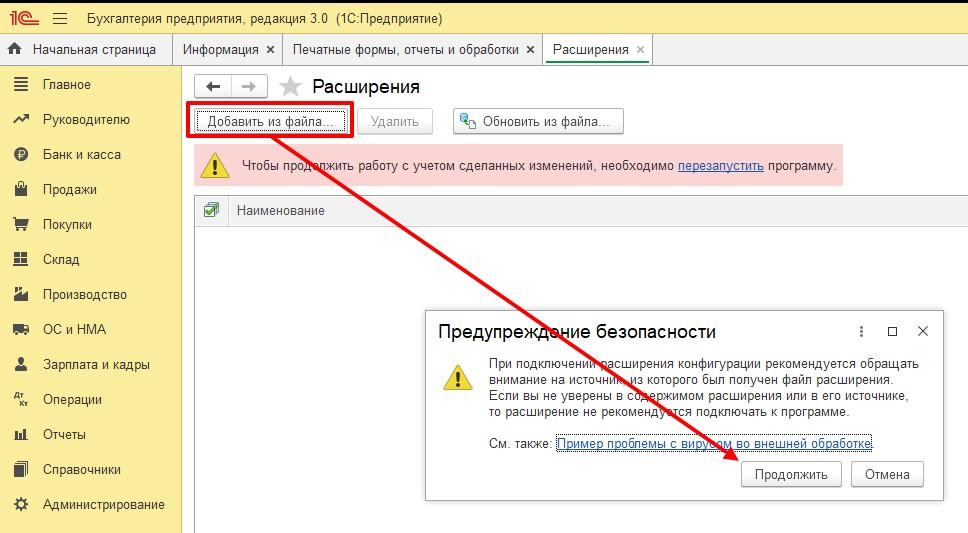Open the ОС и НМА section
This screenshot has height=533, width=968.
[74, 329]
